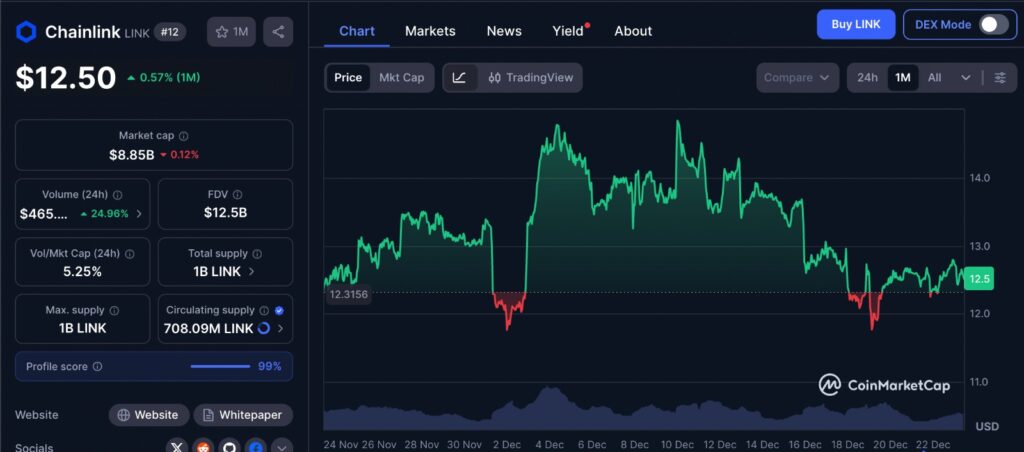Screen dimensions: 1024x452
Task: Expand Total supply details chevron
Action: pyautogui.click(x=252, y=271)
